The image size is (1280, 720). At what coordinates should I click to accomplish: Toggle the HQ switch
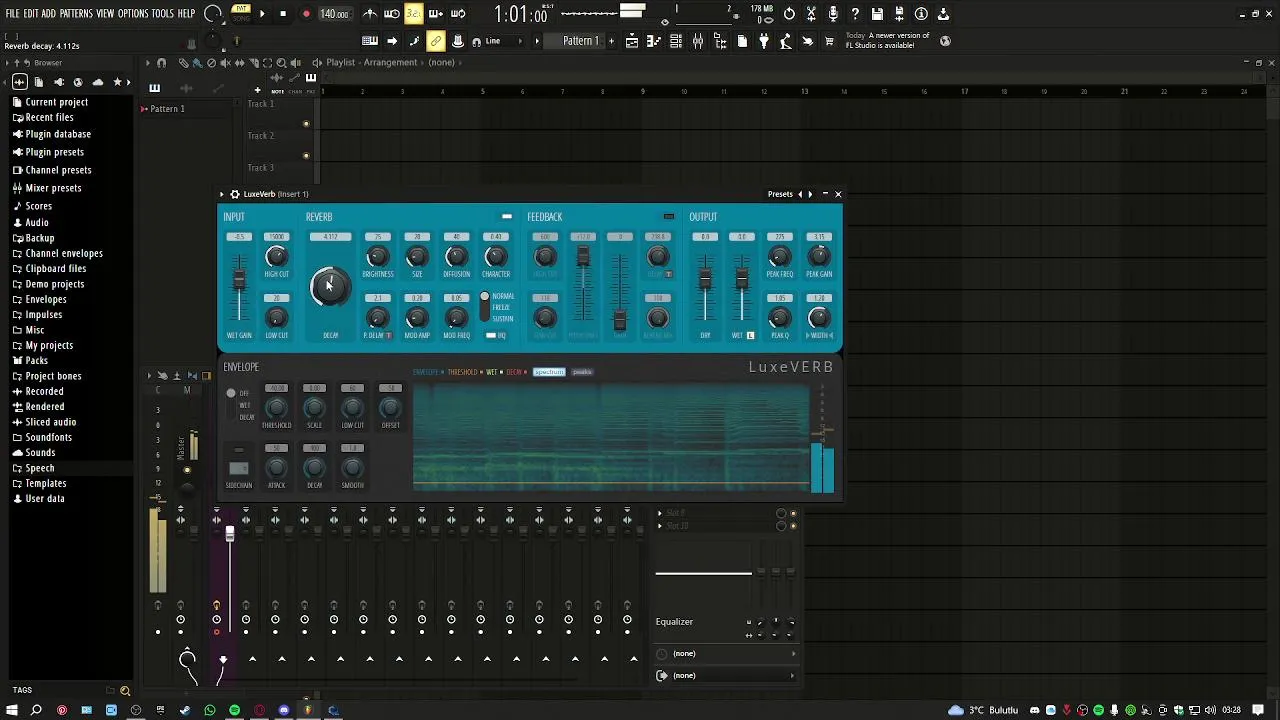(491, 335)
